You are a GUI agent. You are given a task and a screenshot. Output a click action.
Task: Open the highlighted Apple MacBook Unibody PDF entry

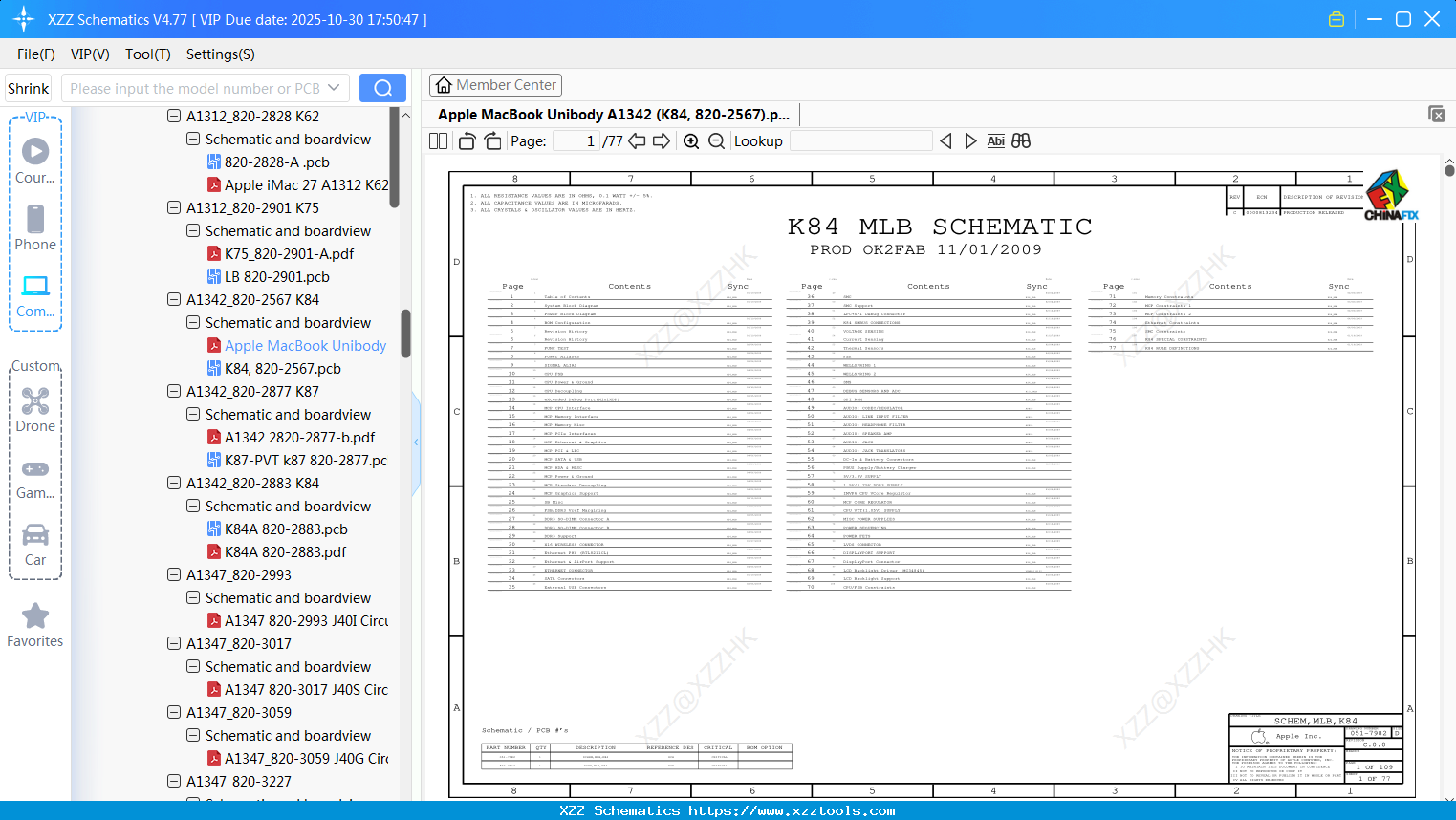pos(306,345)
